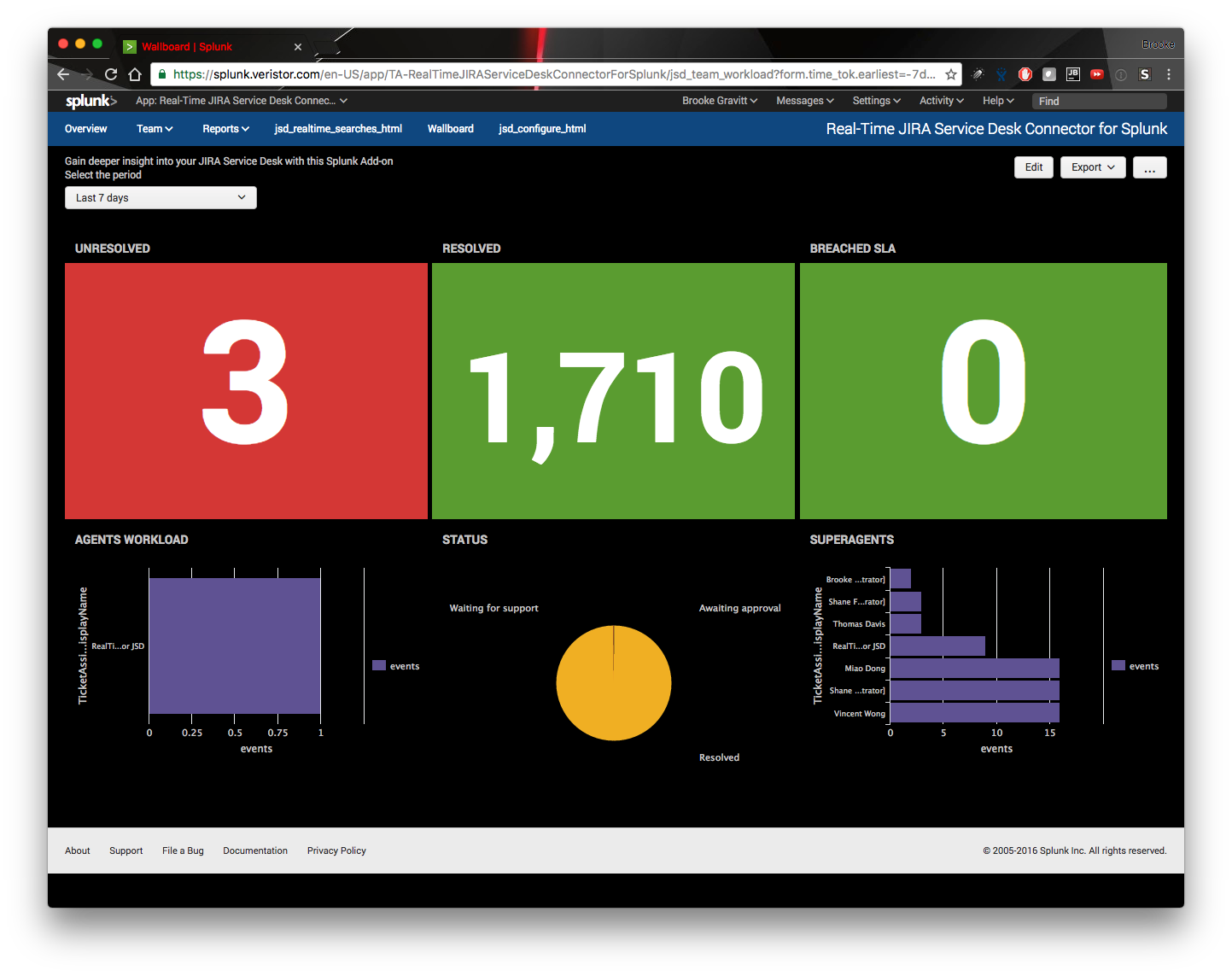Viewport: 1232px width, 976px height.
Task: Click the S extension icon
Action: 1145,74
